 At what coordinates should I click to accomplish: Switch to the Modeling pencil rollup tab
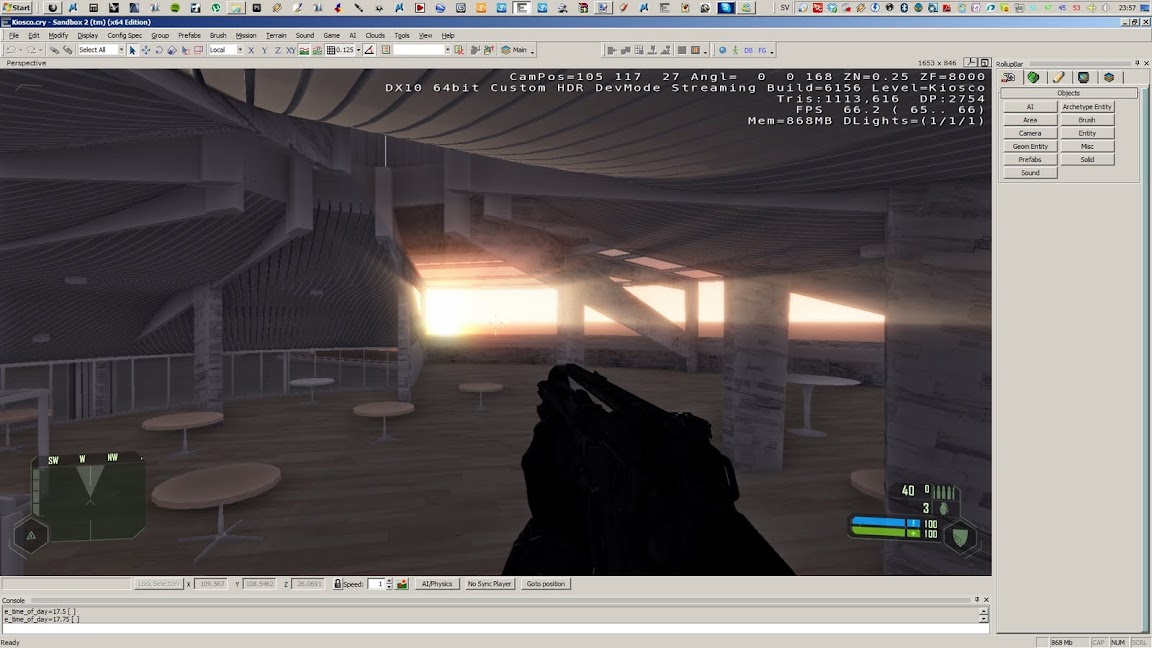tap(1059, 77)
